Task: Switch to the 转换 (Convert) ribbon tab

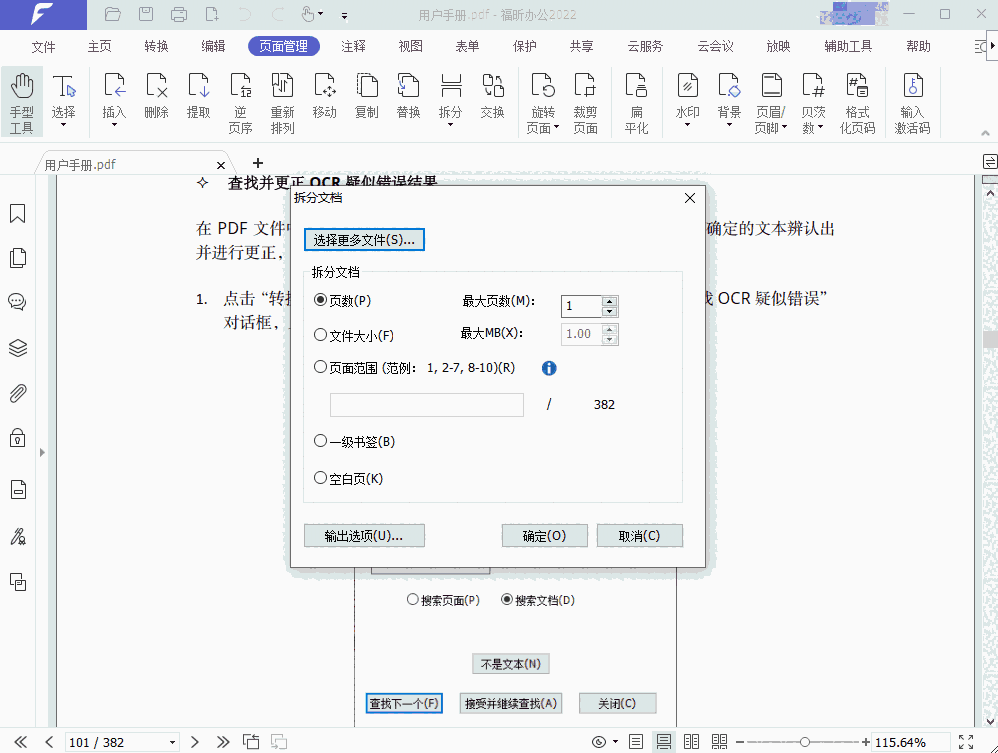Action: (156, 47)
